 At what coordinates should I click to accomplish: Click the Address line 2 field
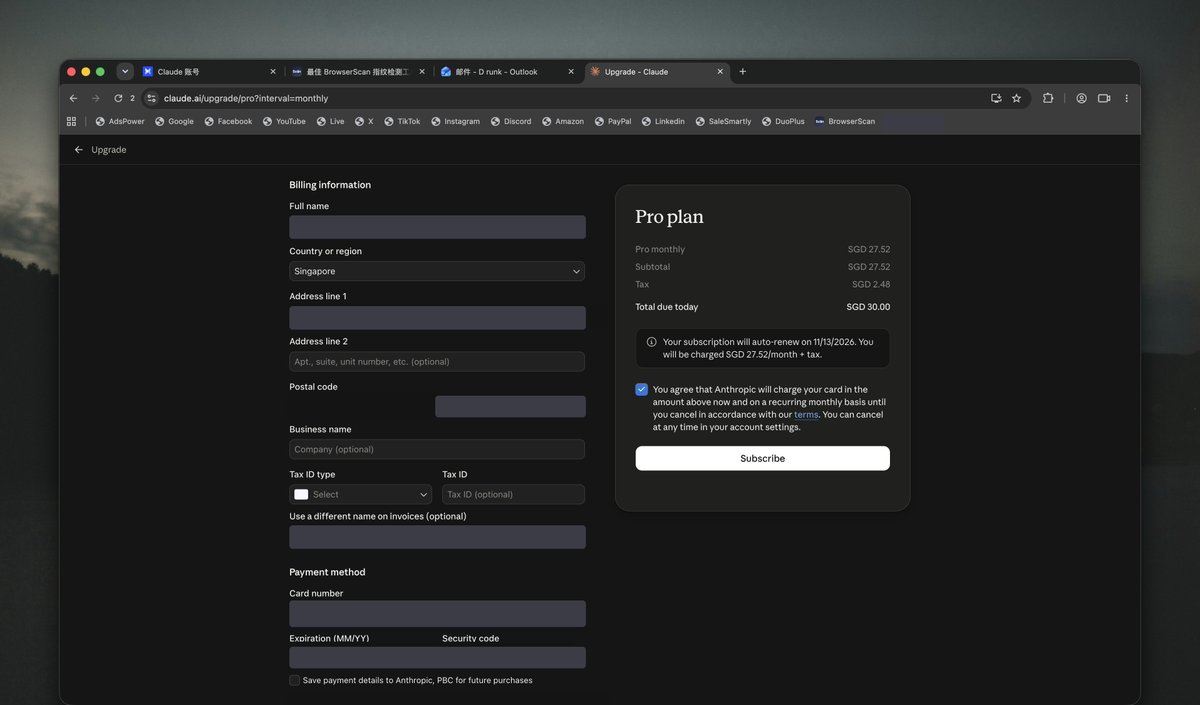pyautogui.click(x=437, y=362)
